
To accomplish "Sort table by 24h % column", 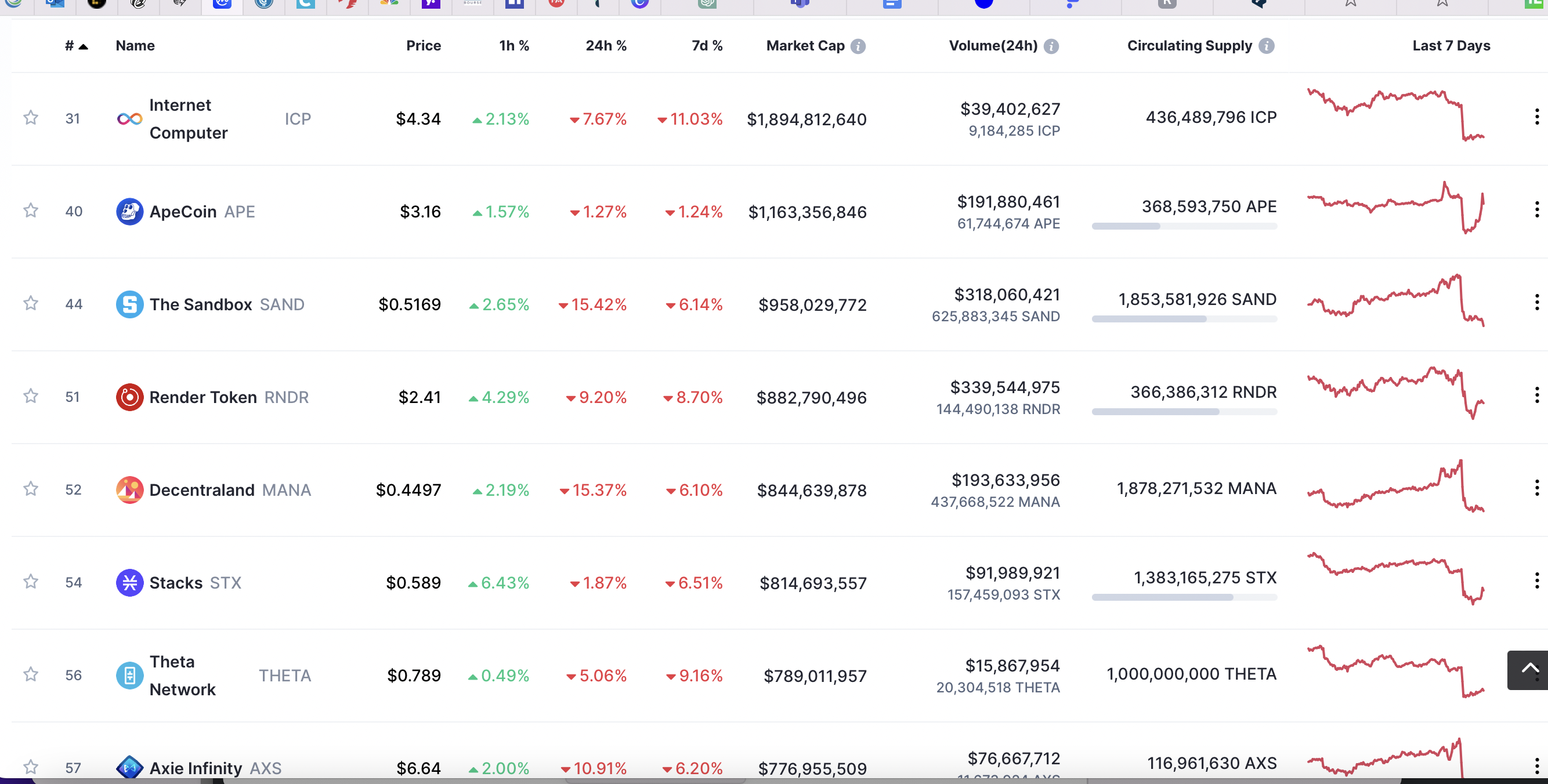I will (605, 46).
